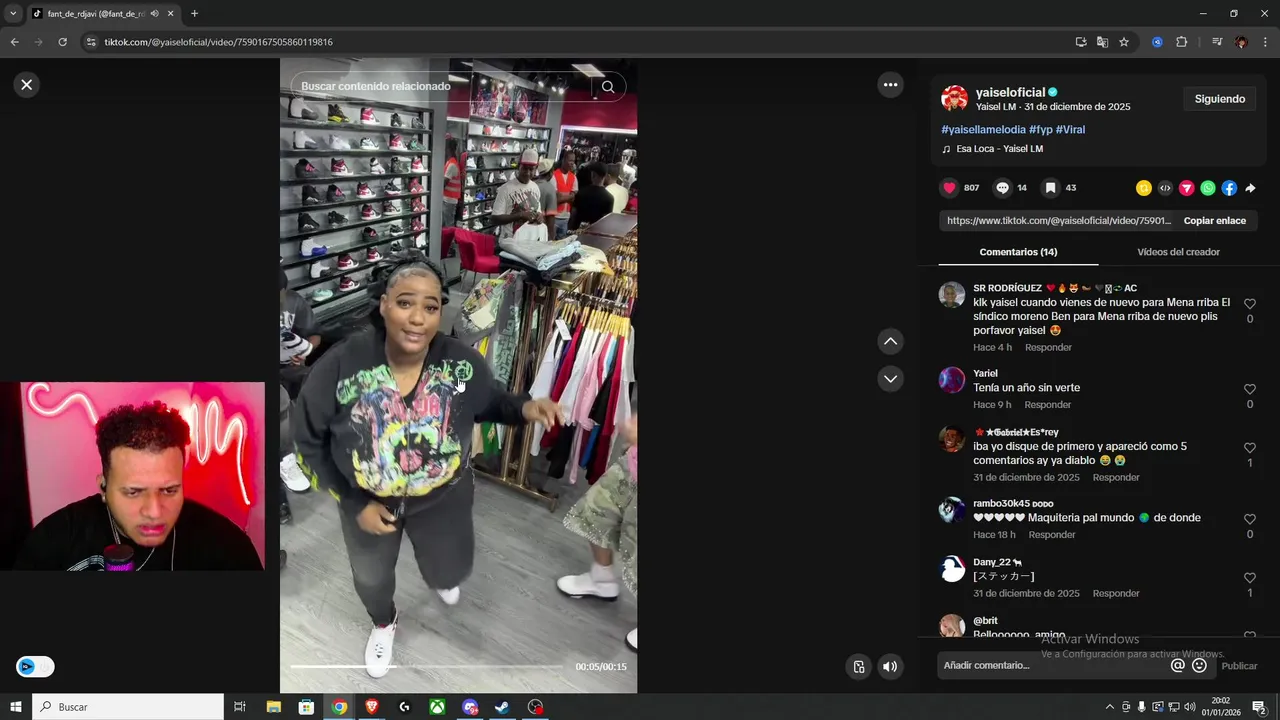Open the three-dot video options menu
The image size is (1280, 720).
890,85
